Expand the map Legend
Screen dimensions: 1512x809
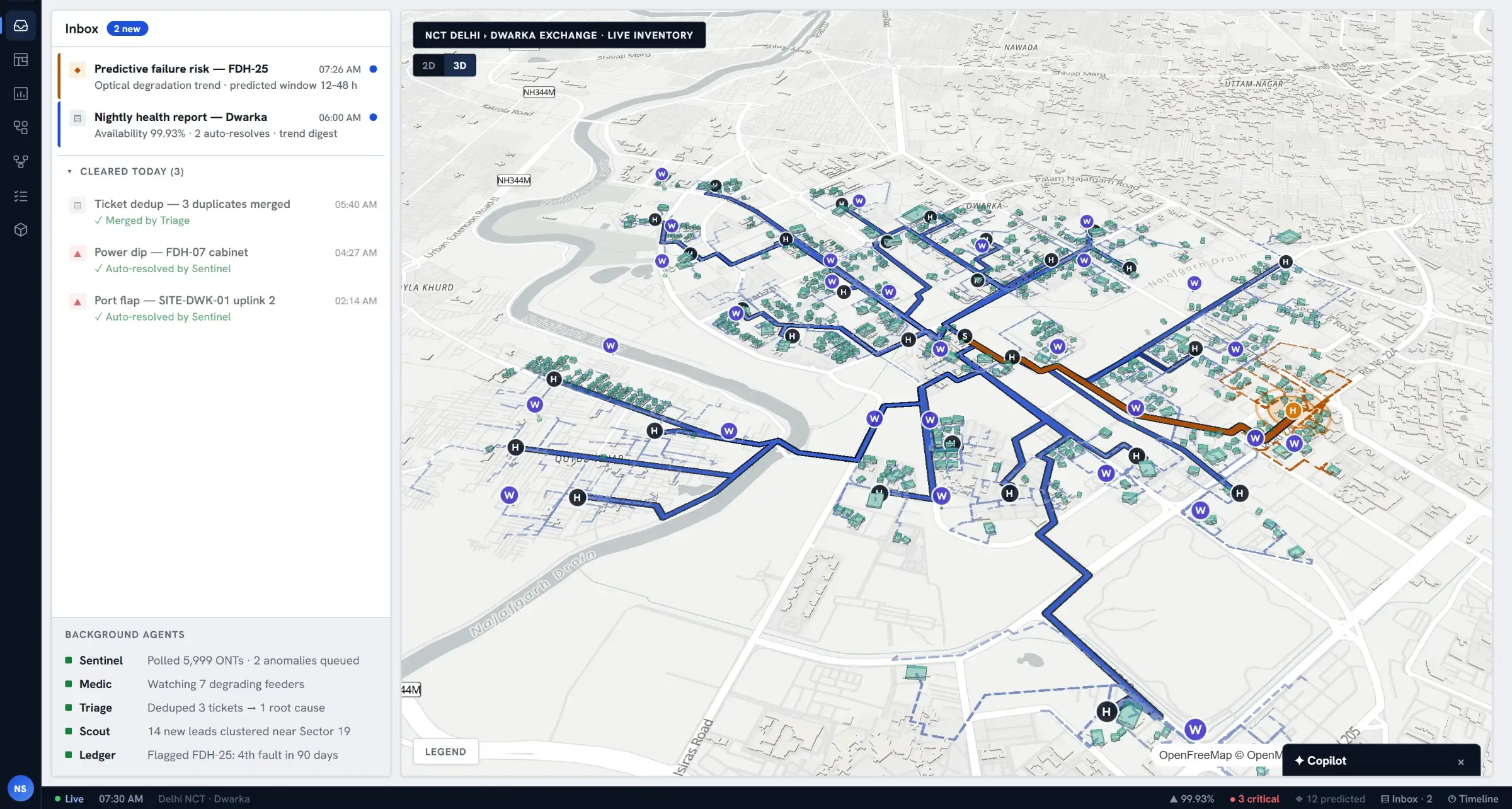tap(445, 752)
